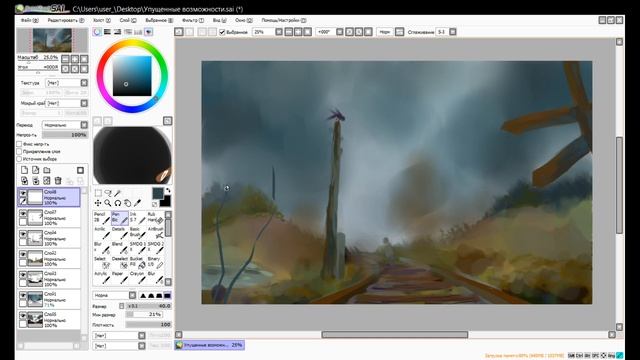Choose the Ink brush preset
The width and height of the screenshot is (640, 360).
138,218
